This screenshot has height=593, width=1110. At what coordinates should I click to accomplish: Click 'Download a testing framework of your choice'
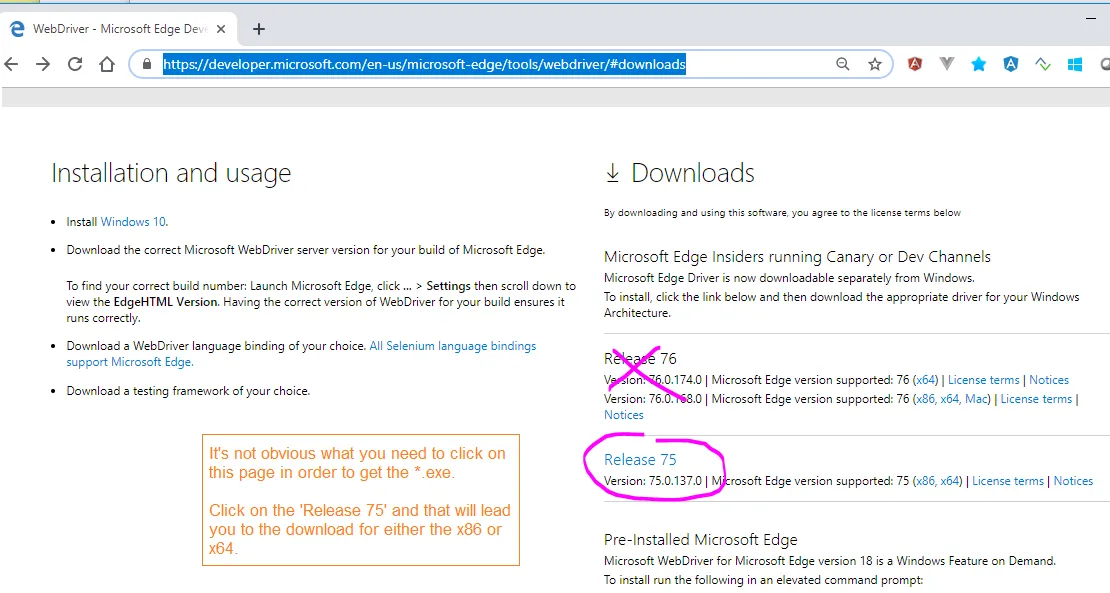pos(188,391)
